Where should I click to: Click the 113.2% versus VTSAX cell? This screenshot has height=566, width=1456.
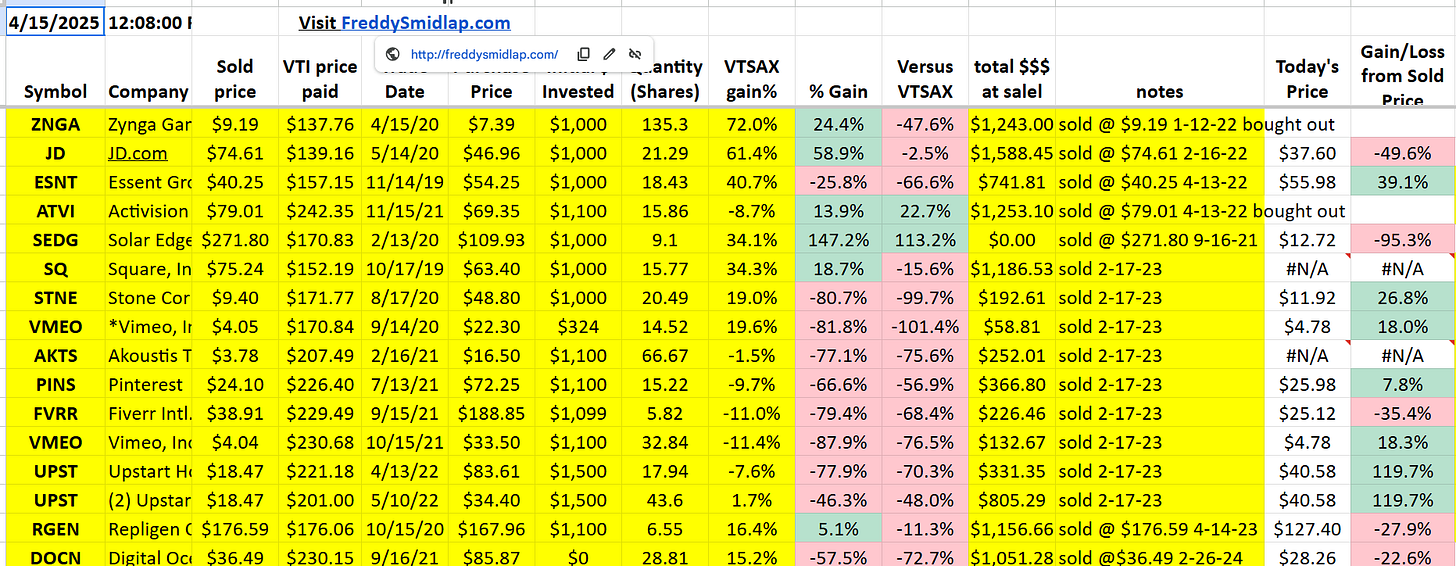925,240
